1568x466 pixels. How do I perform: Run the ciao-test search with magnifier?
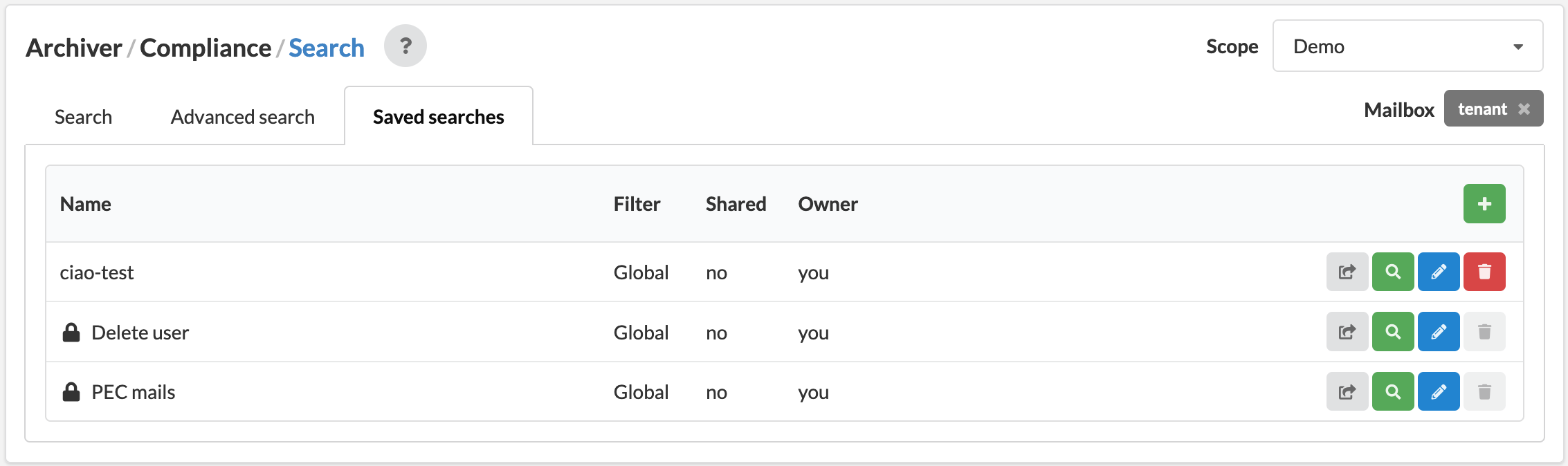(1393, 272)
